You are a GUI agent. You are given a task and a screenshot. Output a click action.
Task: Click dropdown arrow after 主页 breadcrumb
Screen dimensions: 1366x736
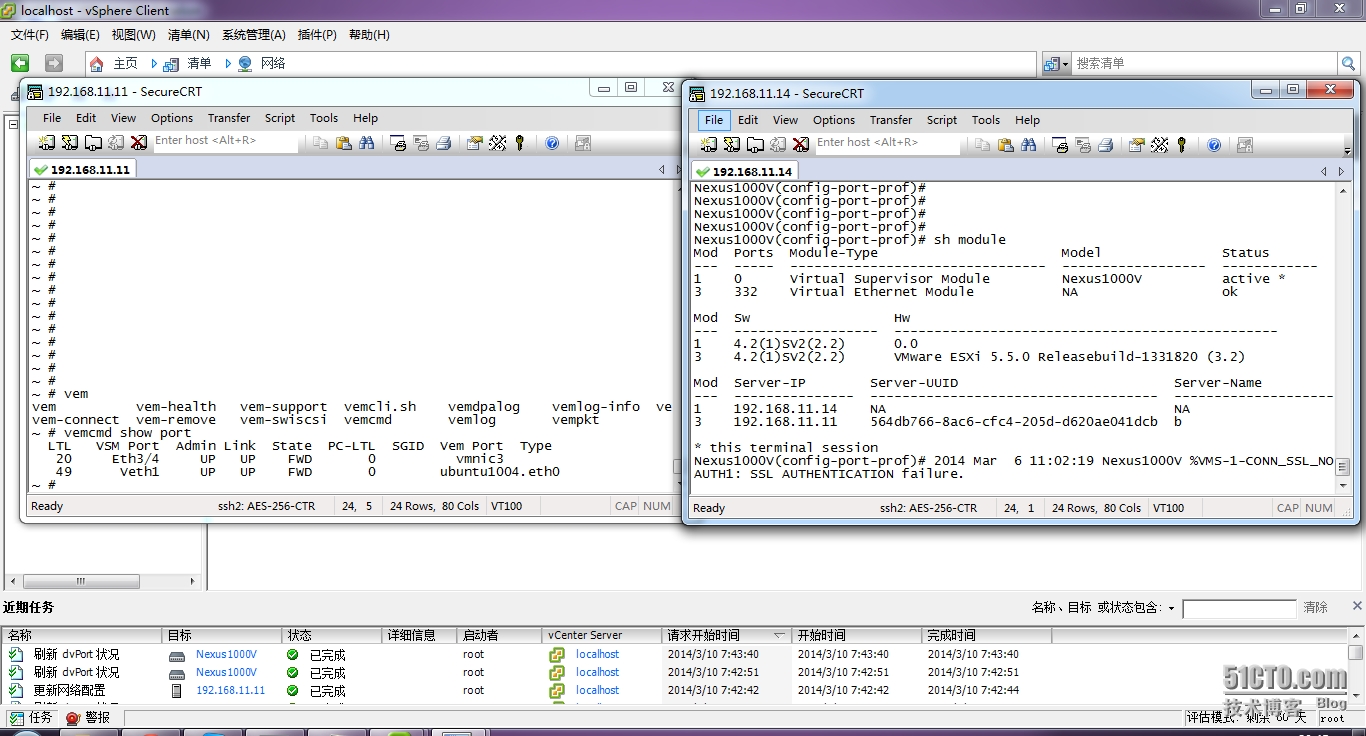click(x=154, y=63)
